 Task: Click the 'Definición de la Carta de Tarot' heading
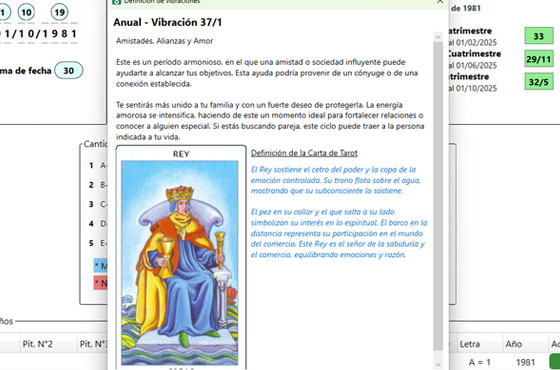click(x=304, y=153)
